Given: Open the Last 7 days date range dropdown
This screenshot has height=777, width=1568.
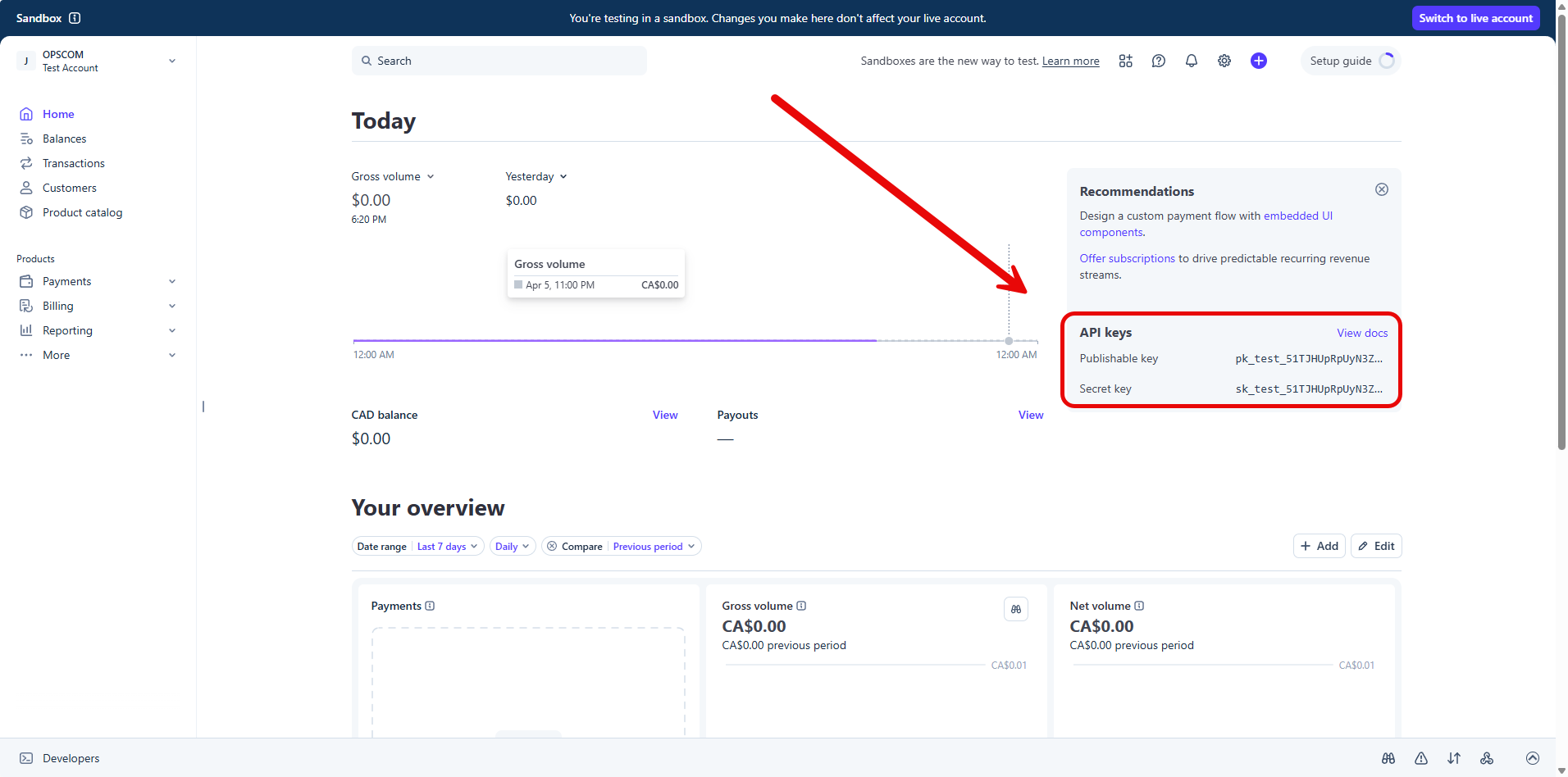Looking at the screenshot, I should click(447, 547).
